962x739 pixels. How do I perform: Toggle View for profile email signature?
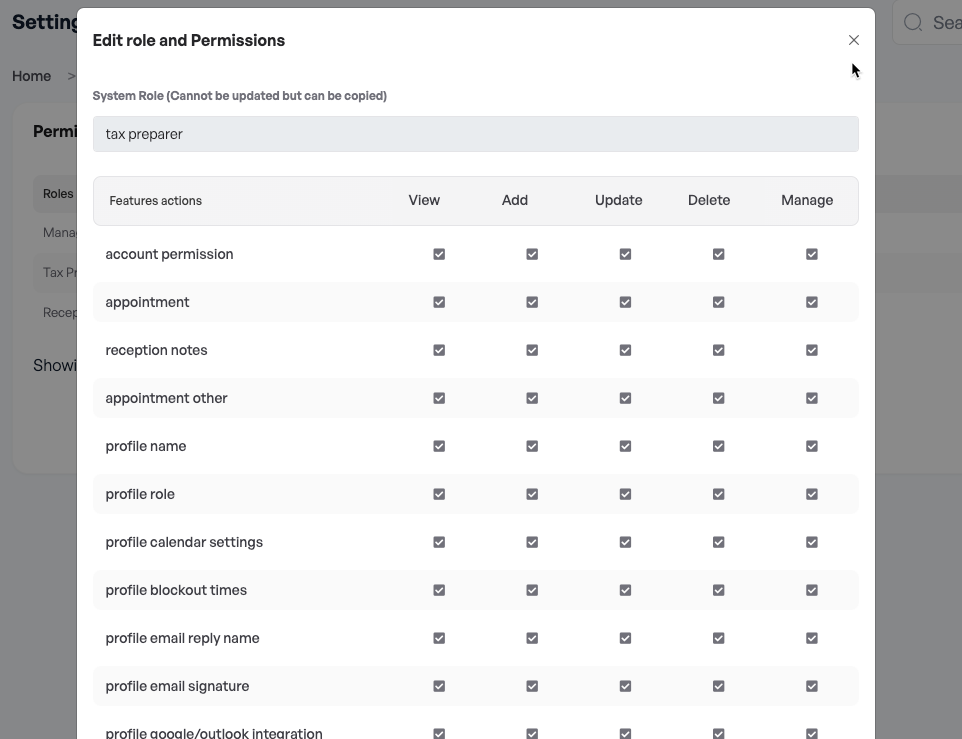coord(439,686)
